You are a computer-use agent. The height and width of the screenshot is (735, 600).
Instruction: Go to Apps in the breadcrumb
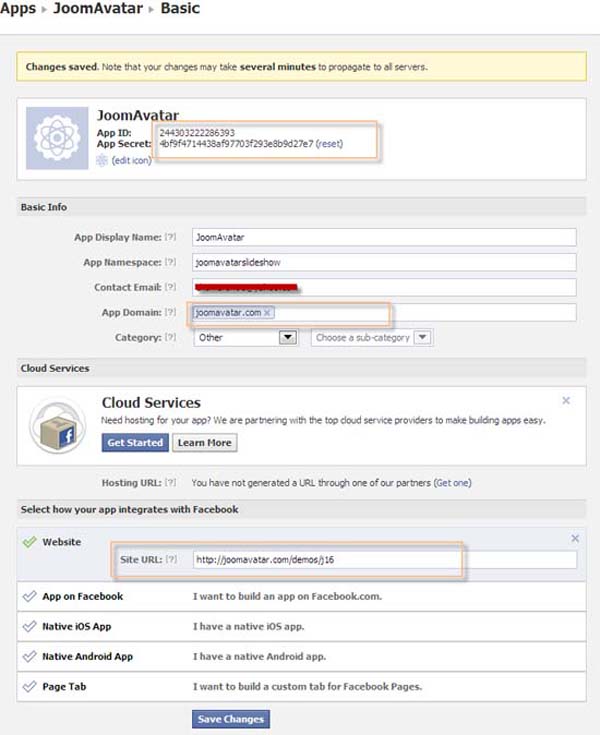point(18,8)
